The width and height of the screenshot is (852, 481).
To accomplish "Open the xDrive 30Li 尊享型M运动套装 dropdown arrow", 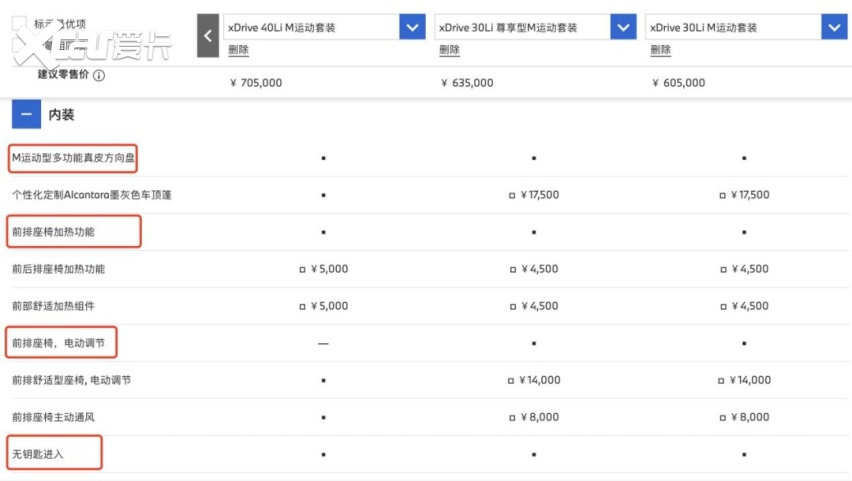I will click(623, 27).
